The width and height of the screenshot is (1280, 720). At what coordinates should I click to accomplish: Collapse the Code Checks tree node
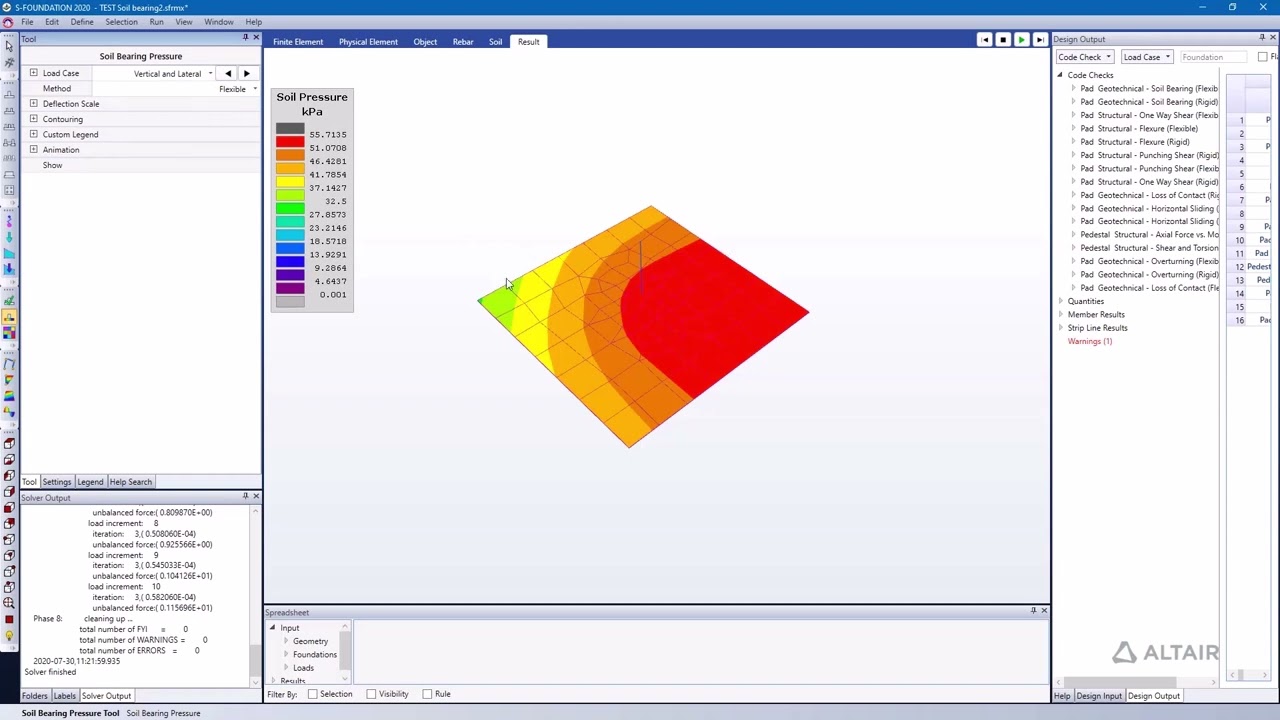coord(1060,75)
